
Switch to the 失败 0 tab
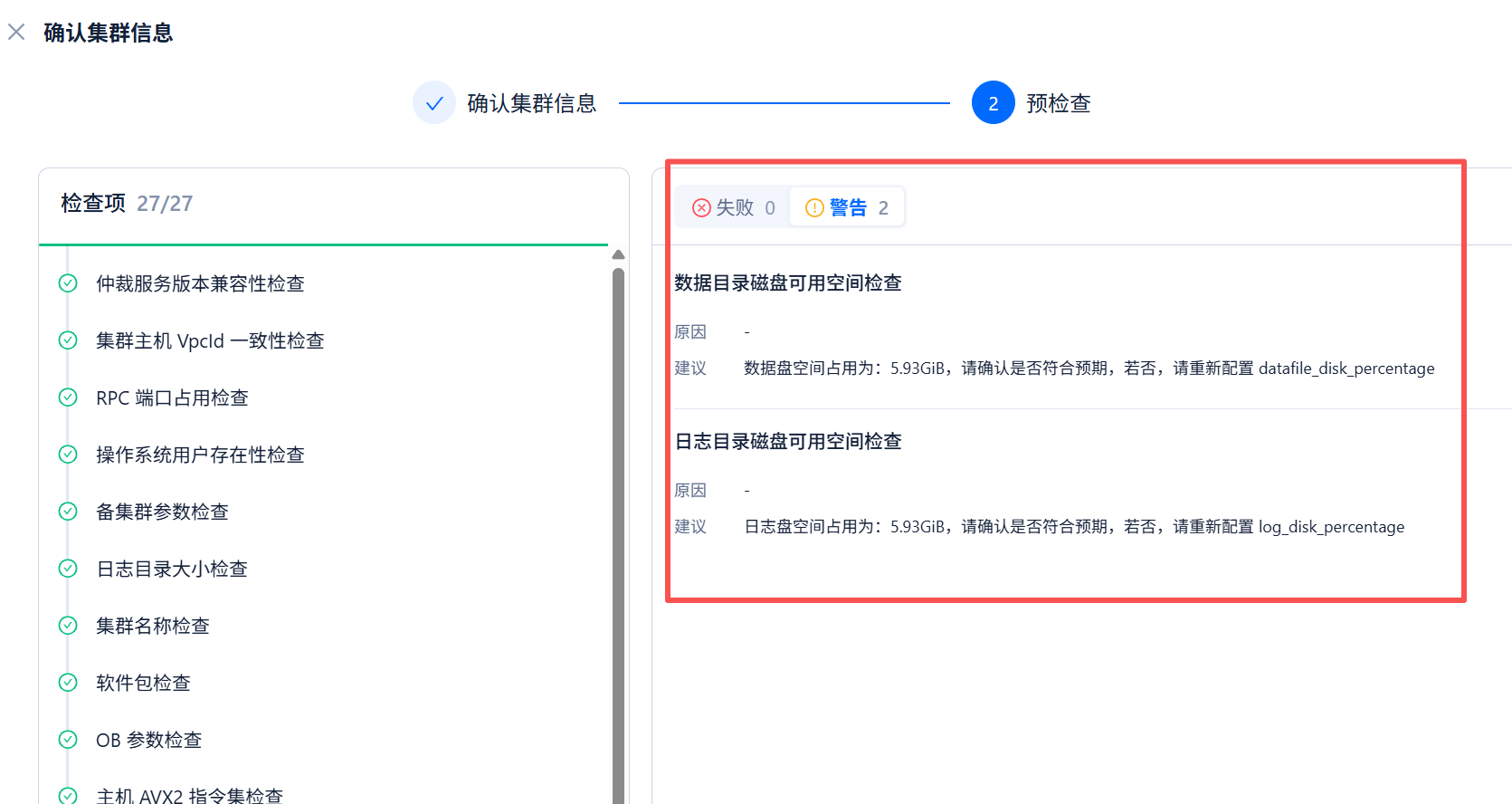734,208
